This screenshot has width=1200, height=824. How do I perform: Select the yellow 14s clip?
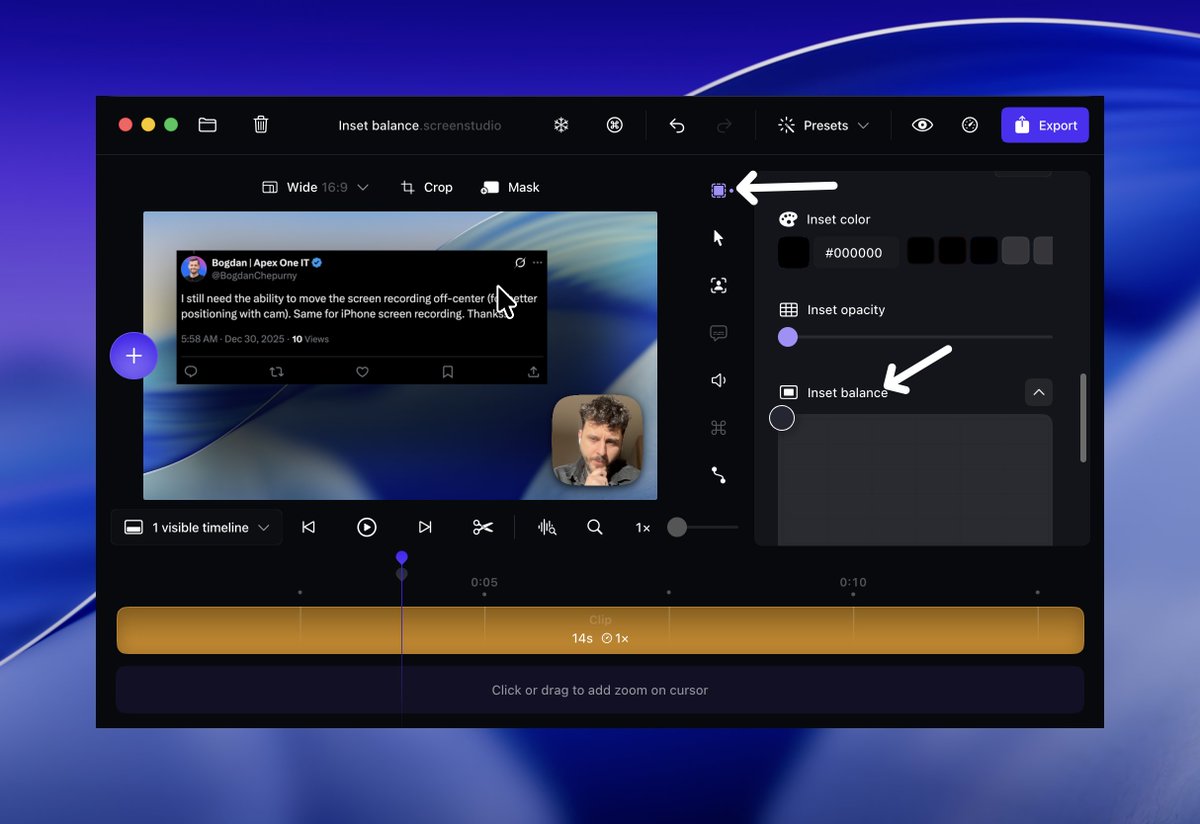pos(600,630)
